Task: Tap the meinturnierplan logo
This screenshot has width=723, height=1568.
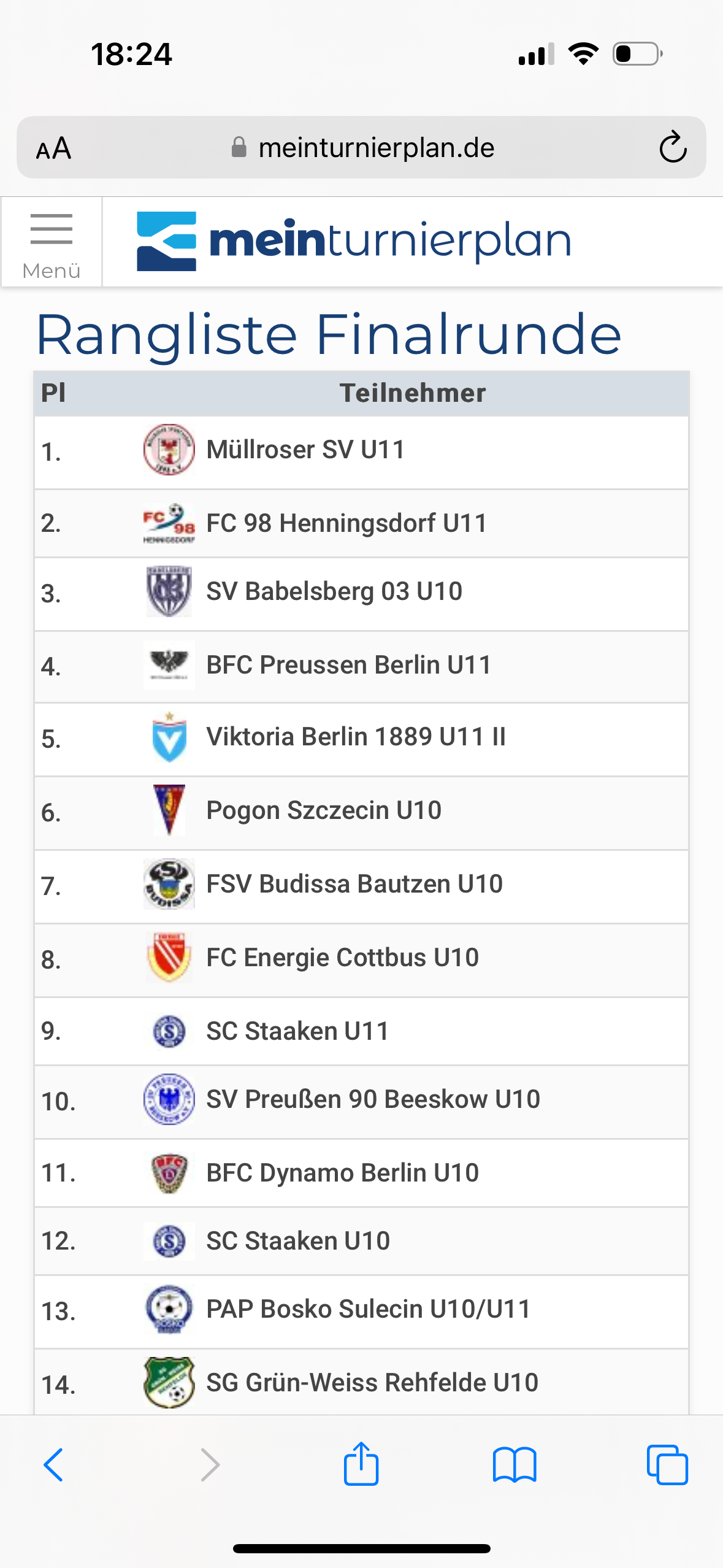Action: tap(354, 241)
